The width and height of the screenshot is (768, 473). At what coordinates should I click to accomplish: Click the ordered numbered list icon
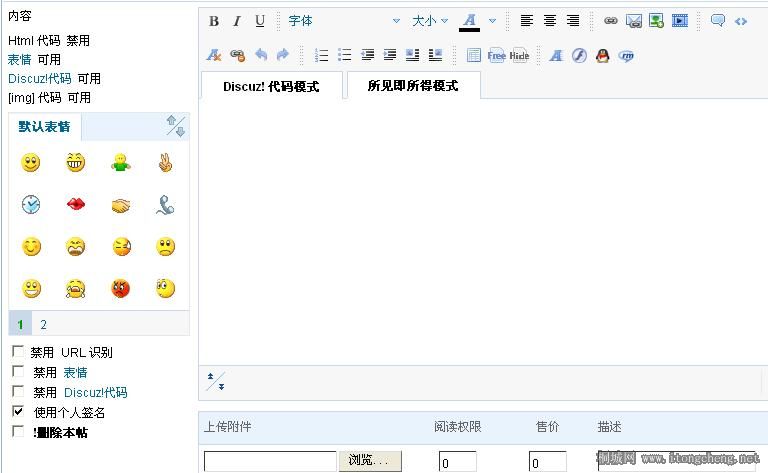tap(322, 55)
